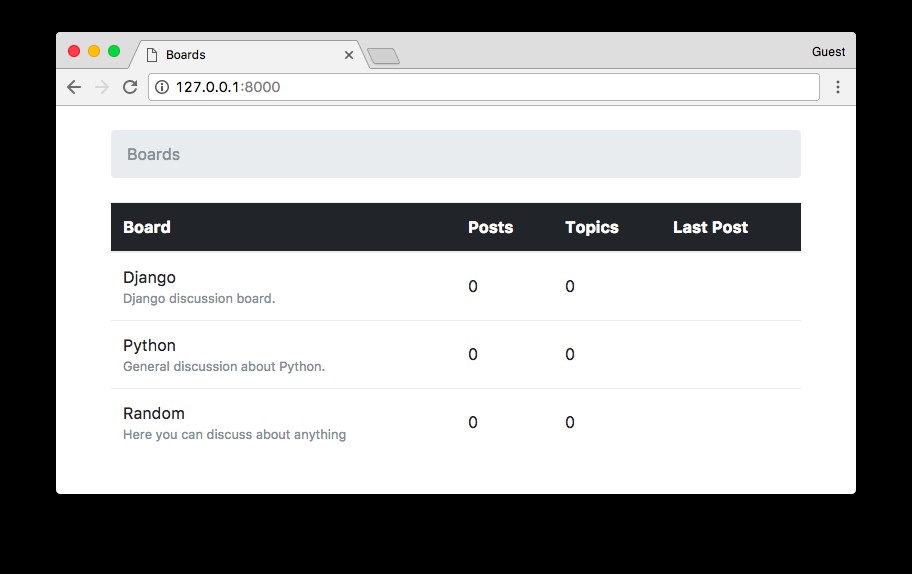Click the Topics column header
This screenshot has height=574, width=912.
[x=592, y=227]
